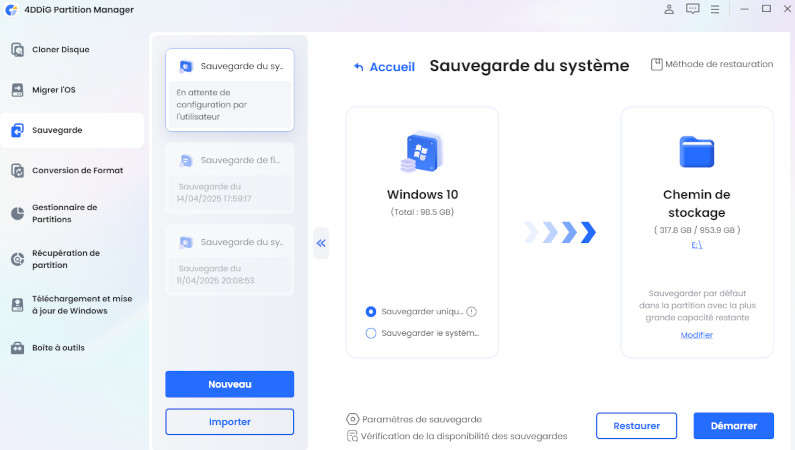This screenshot has height=450, width=795.
Task: Click the Téléchargement et mise à jour icon
Action: coord(17,305)
